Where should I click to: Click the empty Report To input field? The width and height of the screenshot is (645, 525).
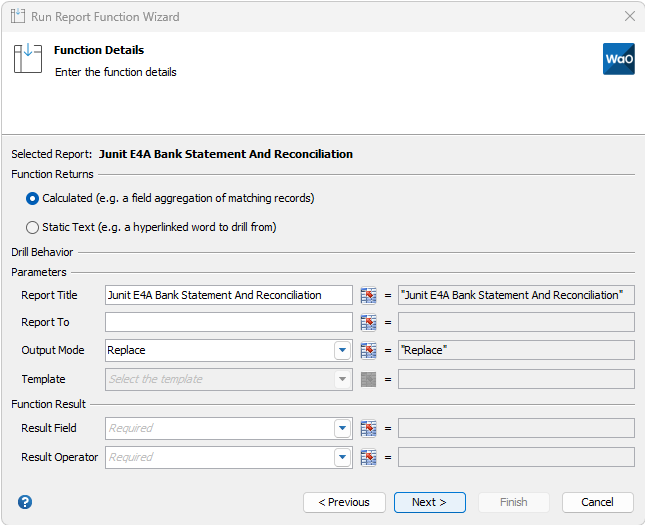(228, 322)
